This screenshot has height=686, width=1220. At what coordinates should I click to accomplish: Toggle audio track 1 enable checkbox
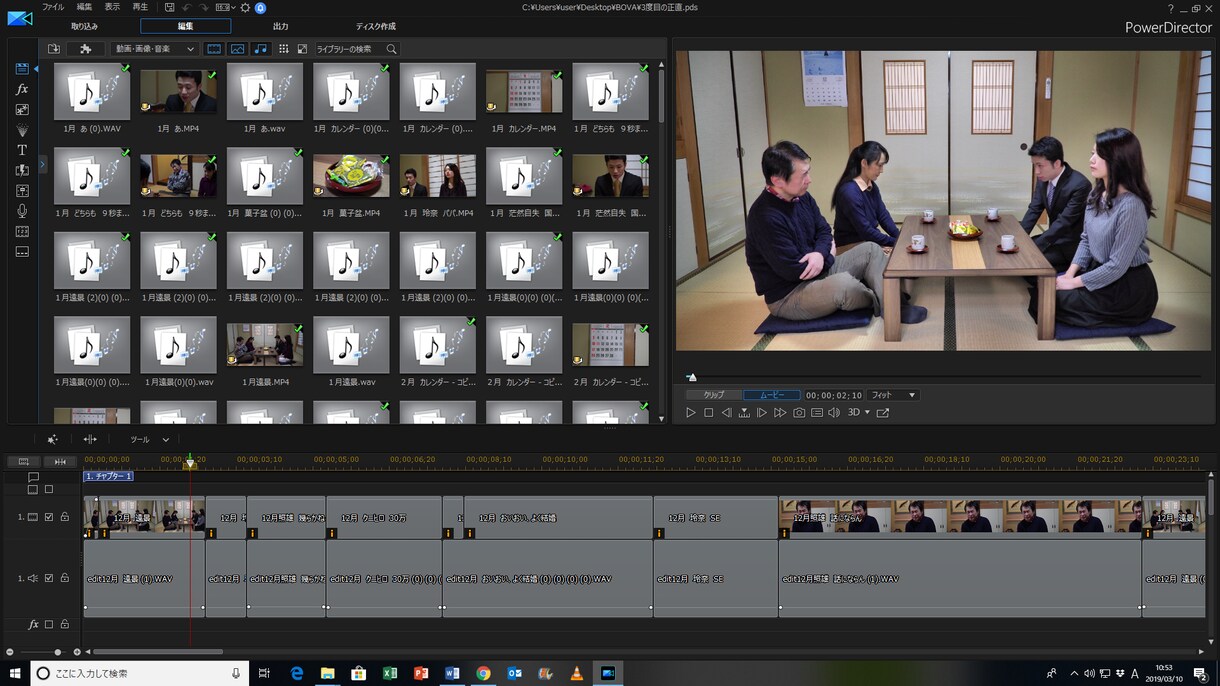[49, 578]
